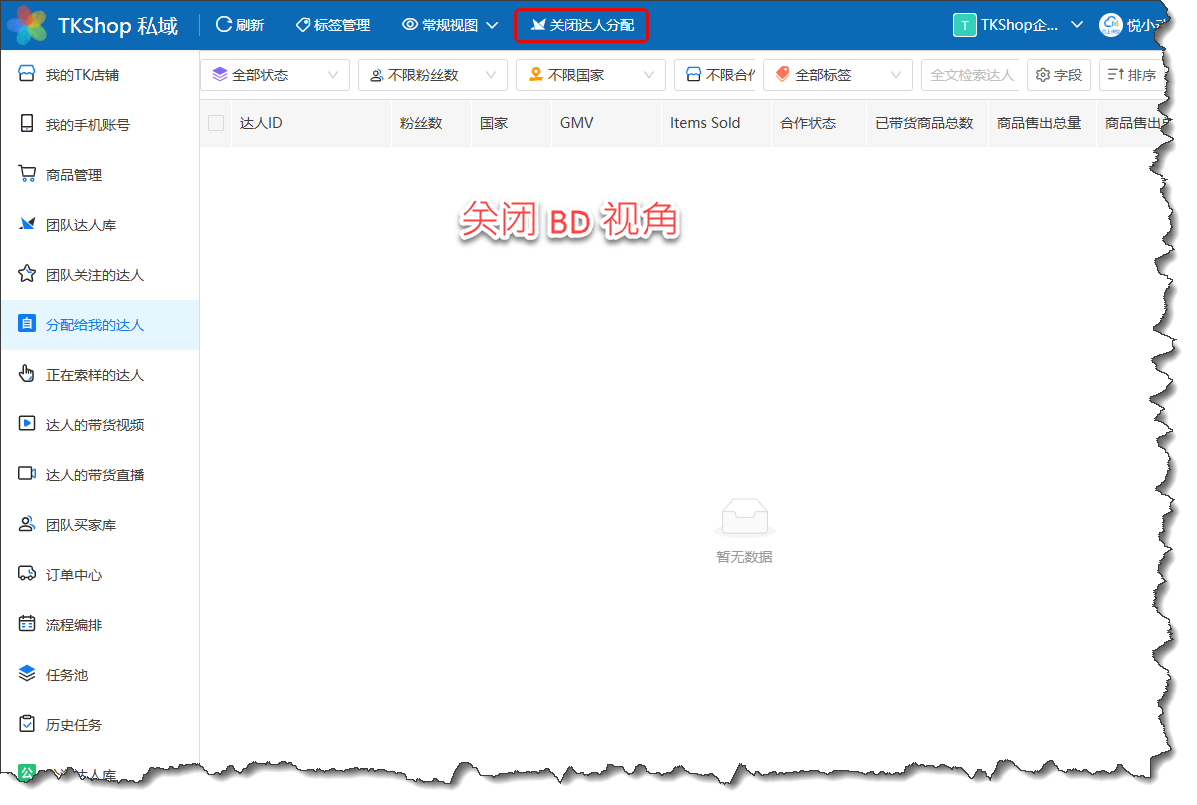Open the 不限合作 cooperation filter dropdown
Screen dimensions: 1197x805
(x=715, y=75)
